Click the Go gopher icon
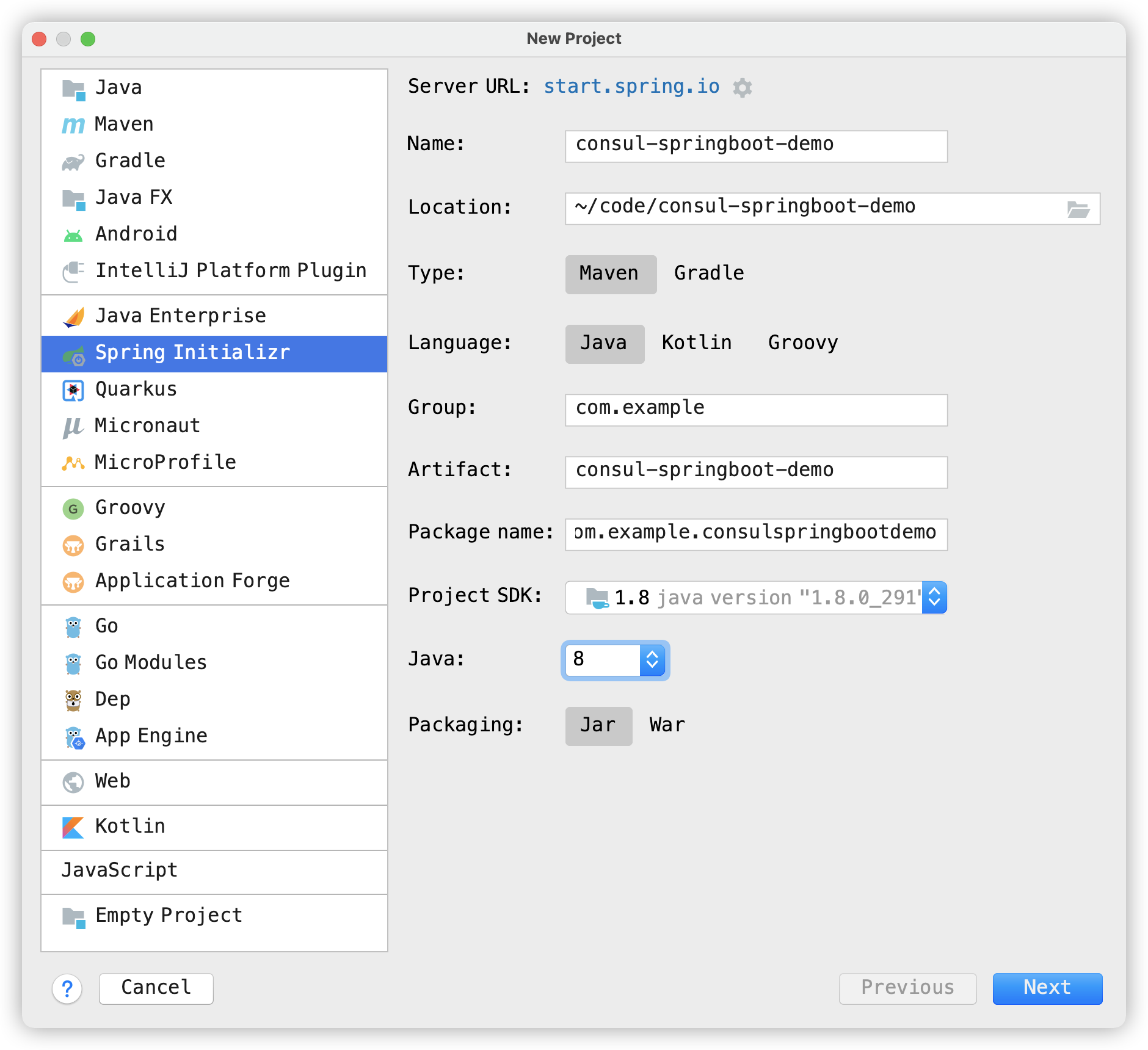Viewport: 1148px width, 1050px height. (73, 627)
